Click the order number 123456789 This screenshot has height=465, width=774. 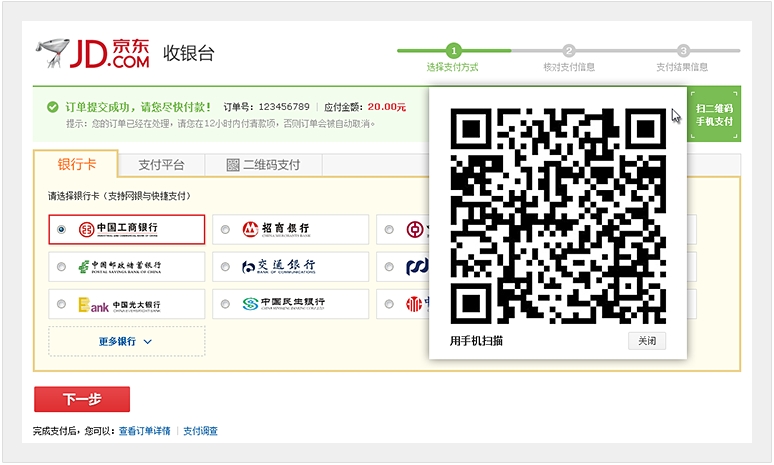click(284, 107)
